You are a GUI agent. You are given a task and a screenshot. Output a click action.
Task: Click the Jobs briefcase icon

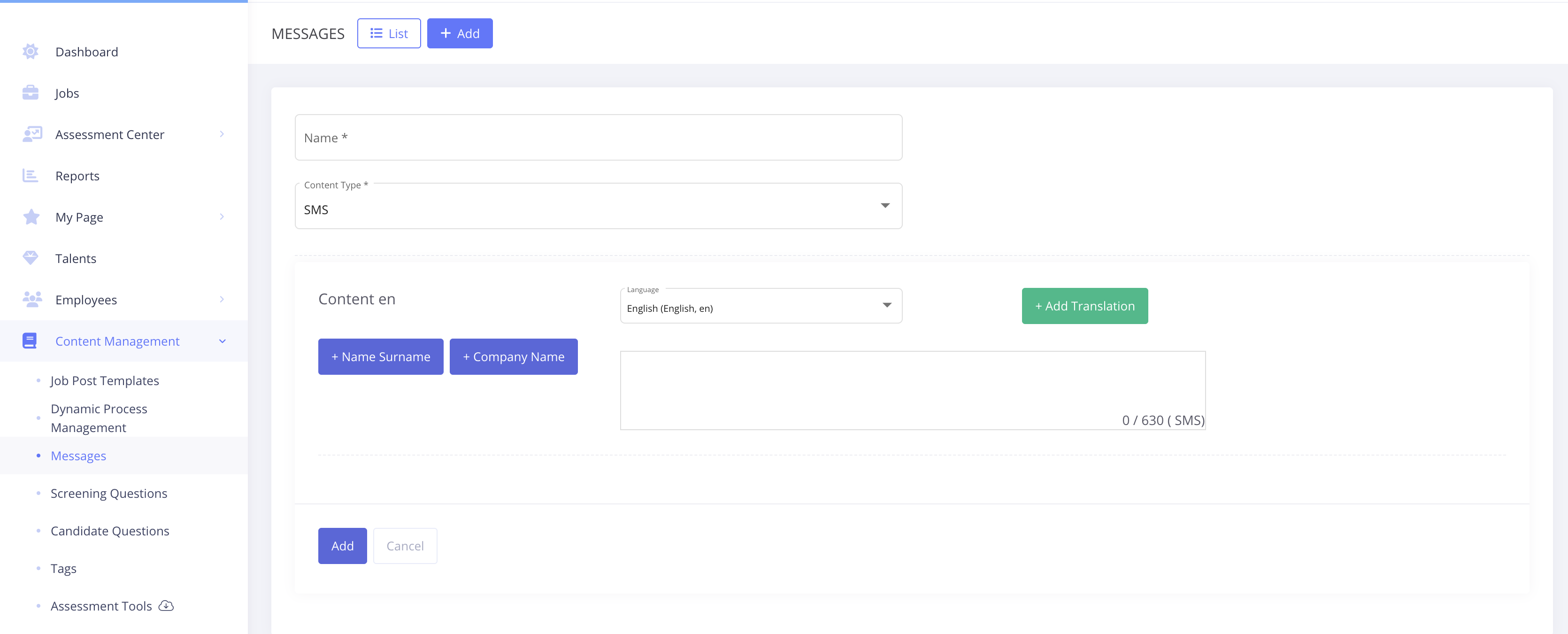click(31, 93)
